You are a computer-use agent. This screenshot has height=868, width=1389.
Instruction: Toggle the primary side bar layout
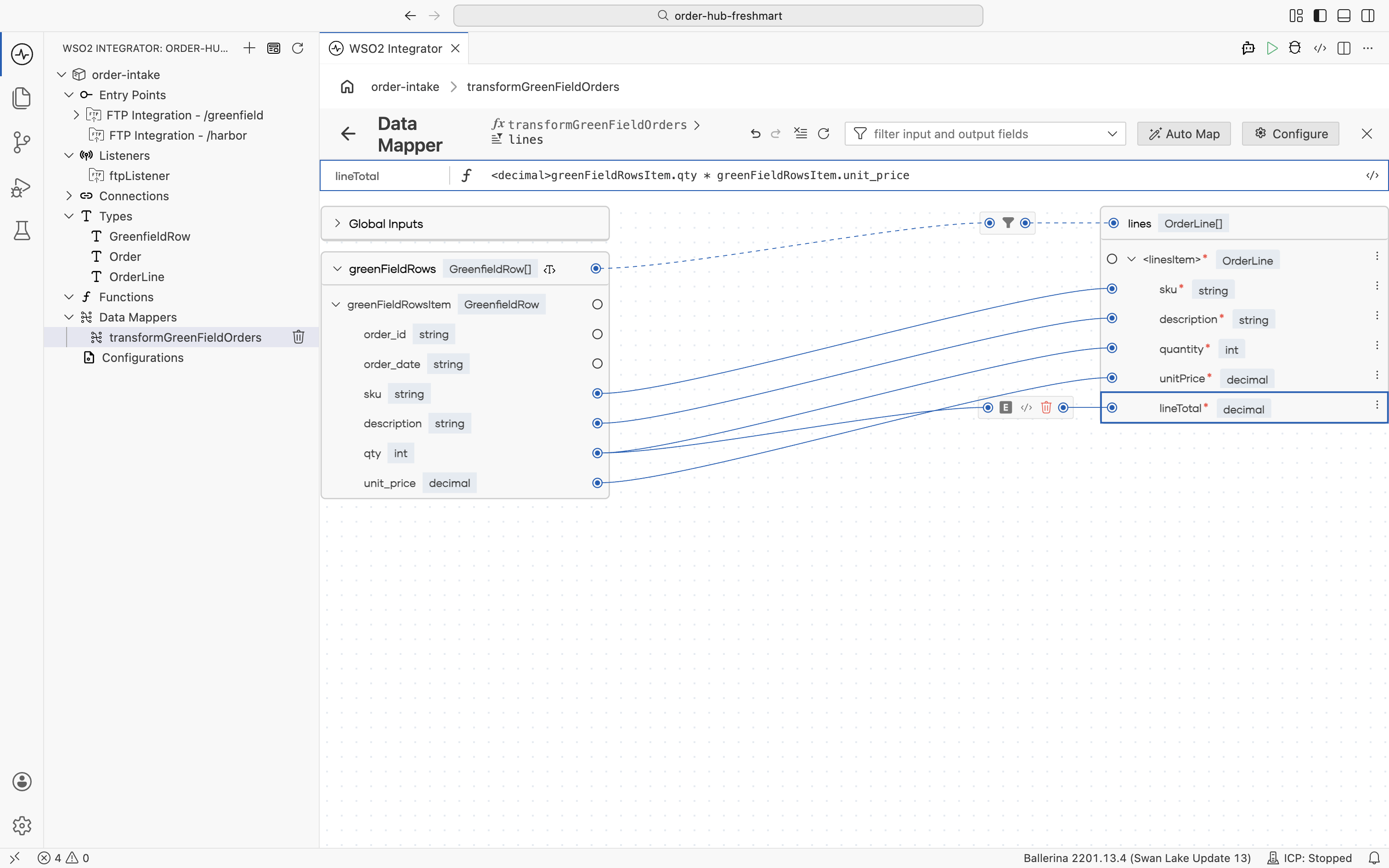click(x=1320, y=16)
